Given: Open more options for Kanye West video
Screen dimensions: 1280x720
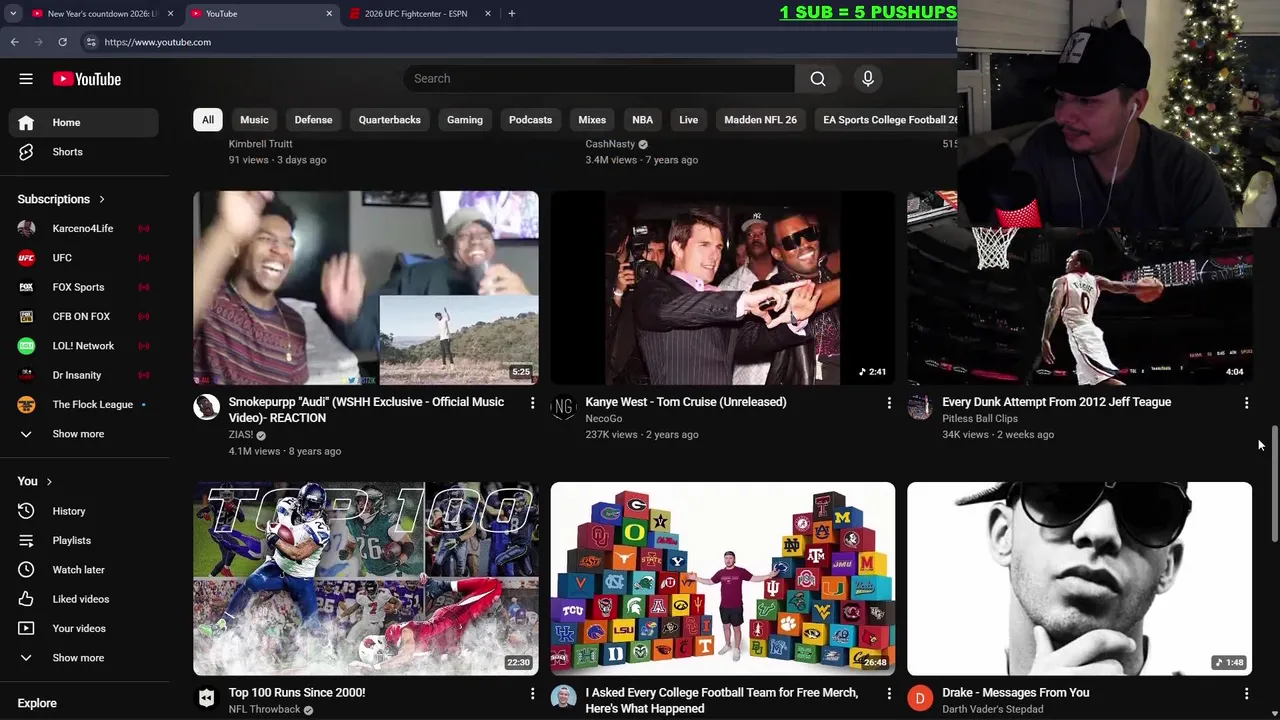Looking at the screenshot, I should tap(889, 403).
